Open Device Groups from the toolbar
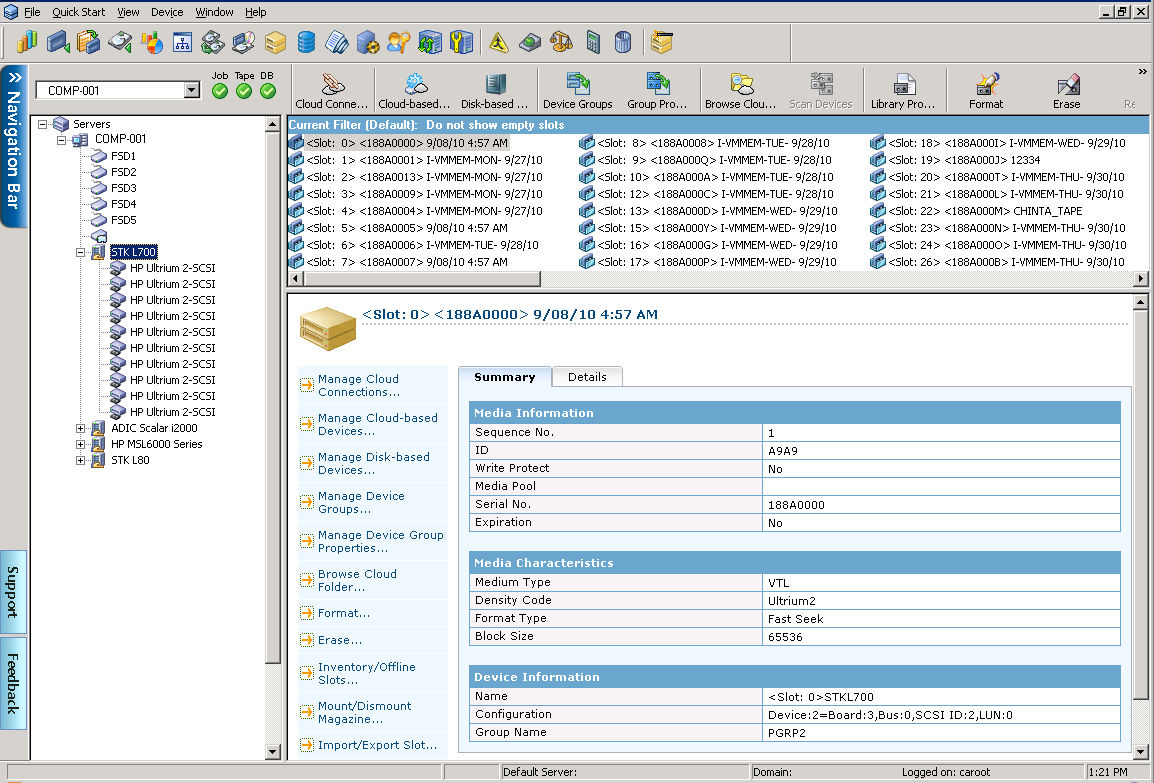1154x783 pixels. (577, 87)
